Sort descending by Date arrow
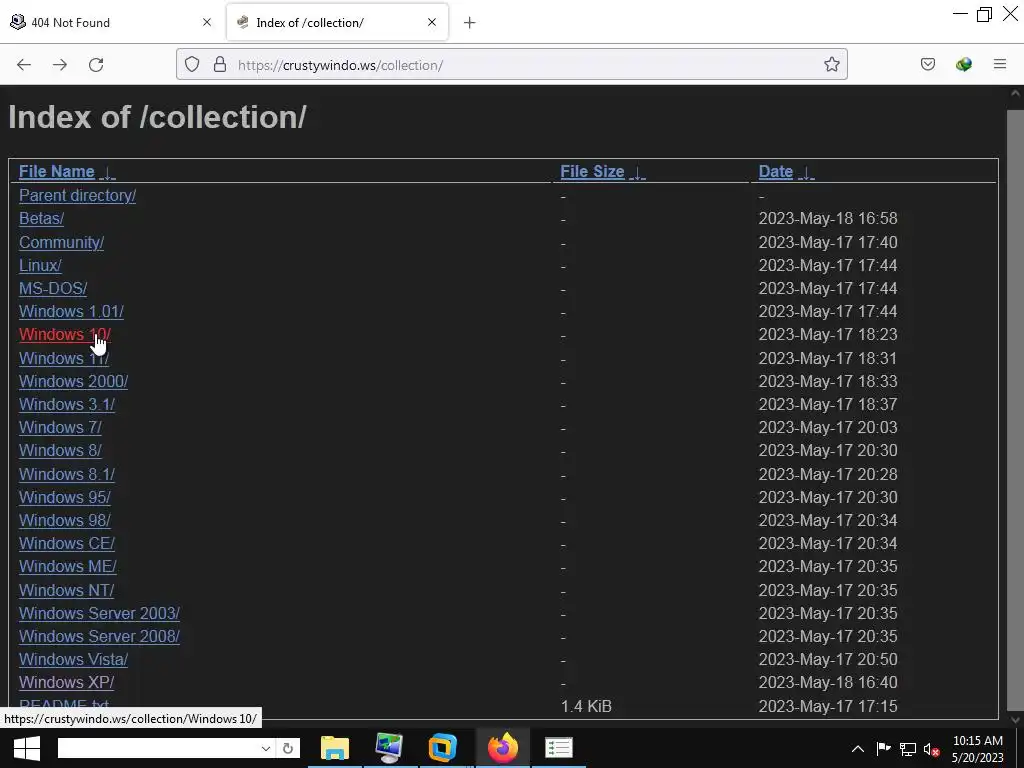This screenshot has height=768, width=1024. click(x=807, y=172)
